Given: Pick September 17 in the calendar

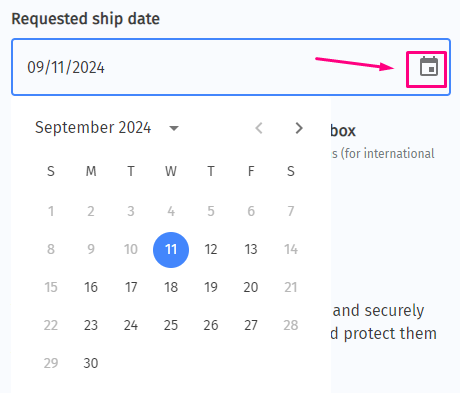Looking at the screenshot, I should point(131,287).
